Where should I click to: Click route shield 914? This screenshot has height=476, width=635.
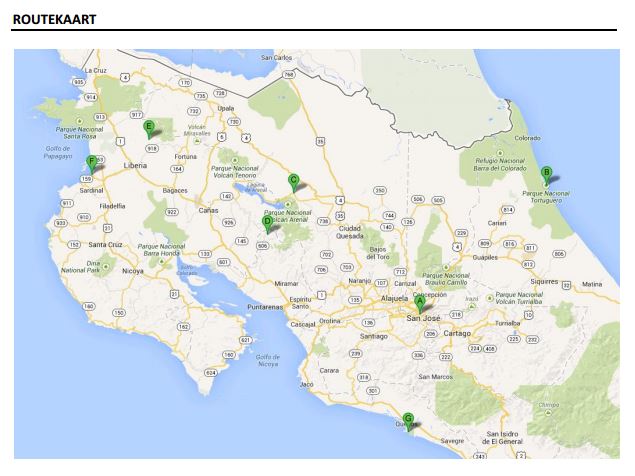(91, 97)
